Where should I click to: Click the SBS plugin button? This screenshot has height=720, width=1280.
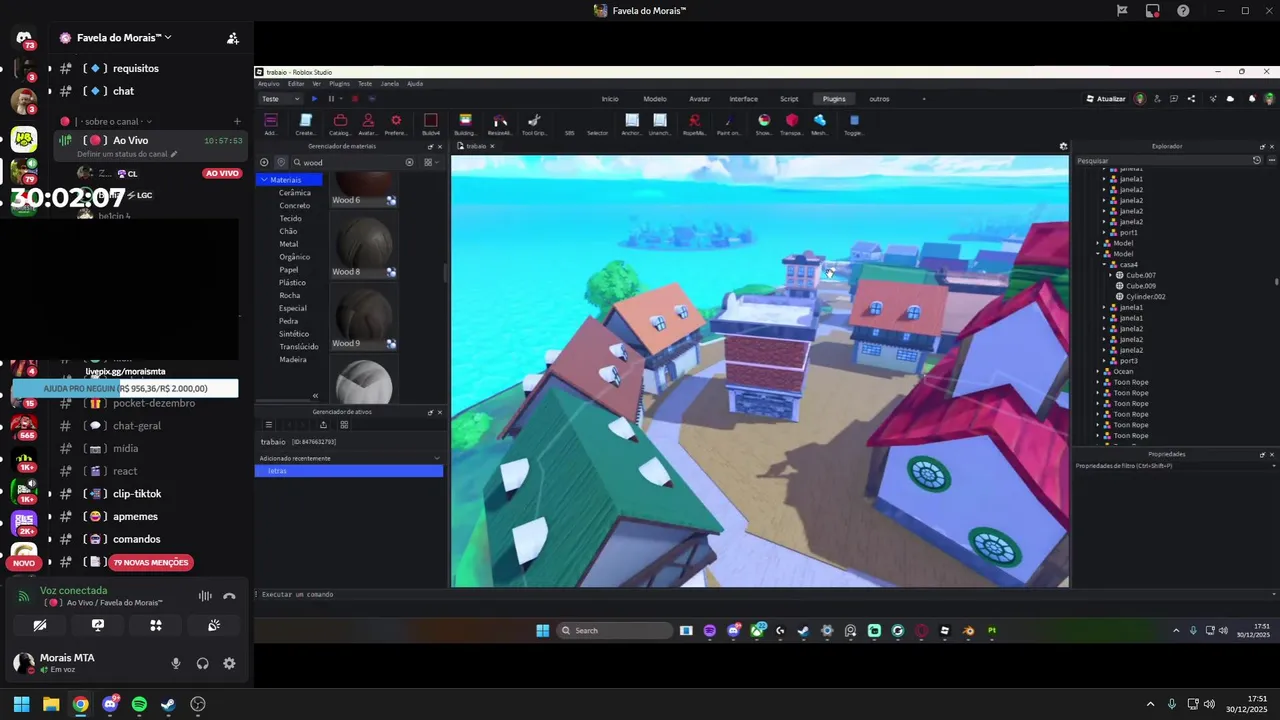[x=570, y=132]
